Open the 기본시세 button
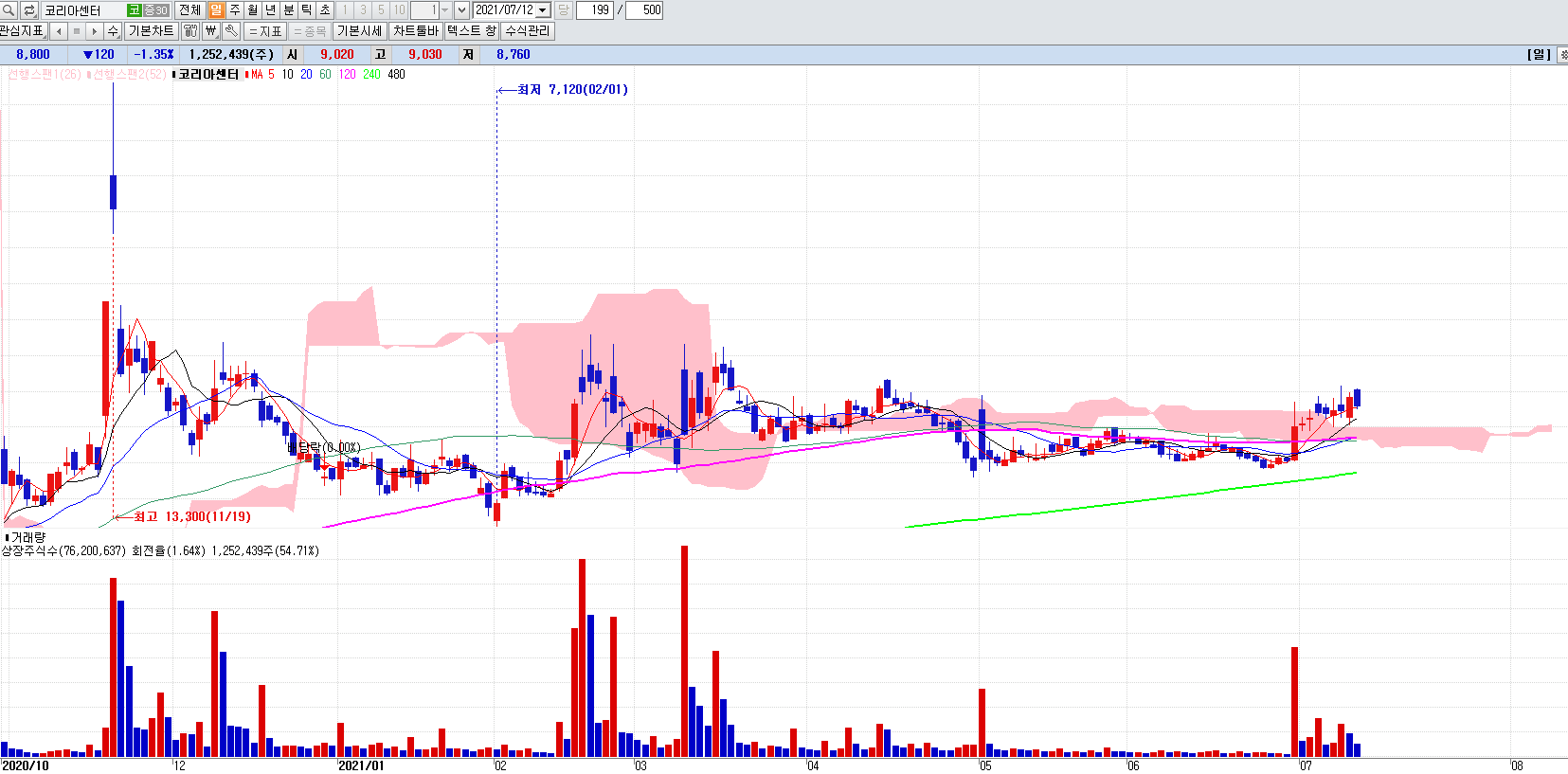The width and height of the screenshot is (1568, 774). (x=359, y=31)
